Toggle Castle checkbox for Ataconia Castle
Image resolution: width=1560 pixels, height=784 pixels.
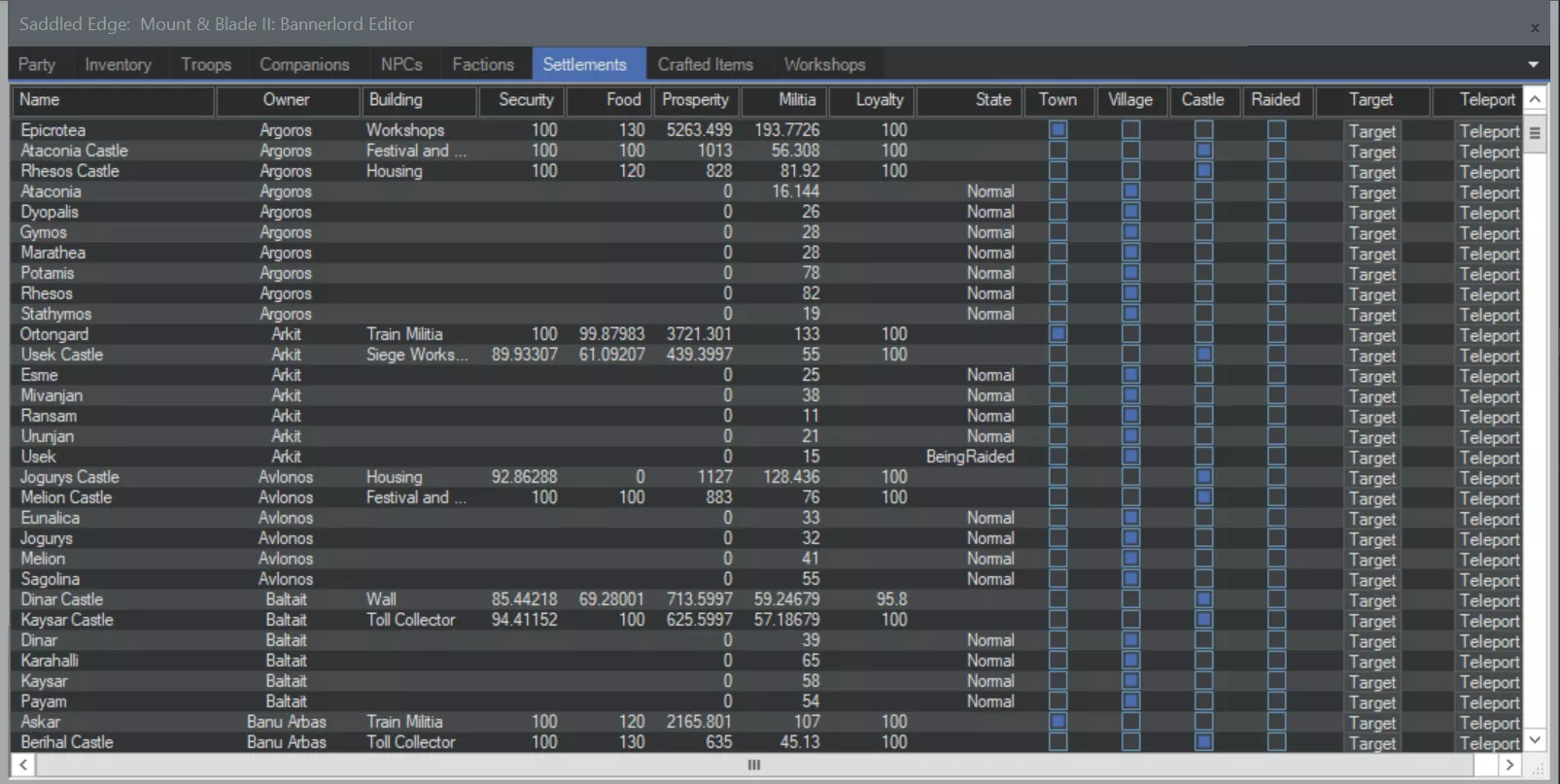(1204, 151)
